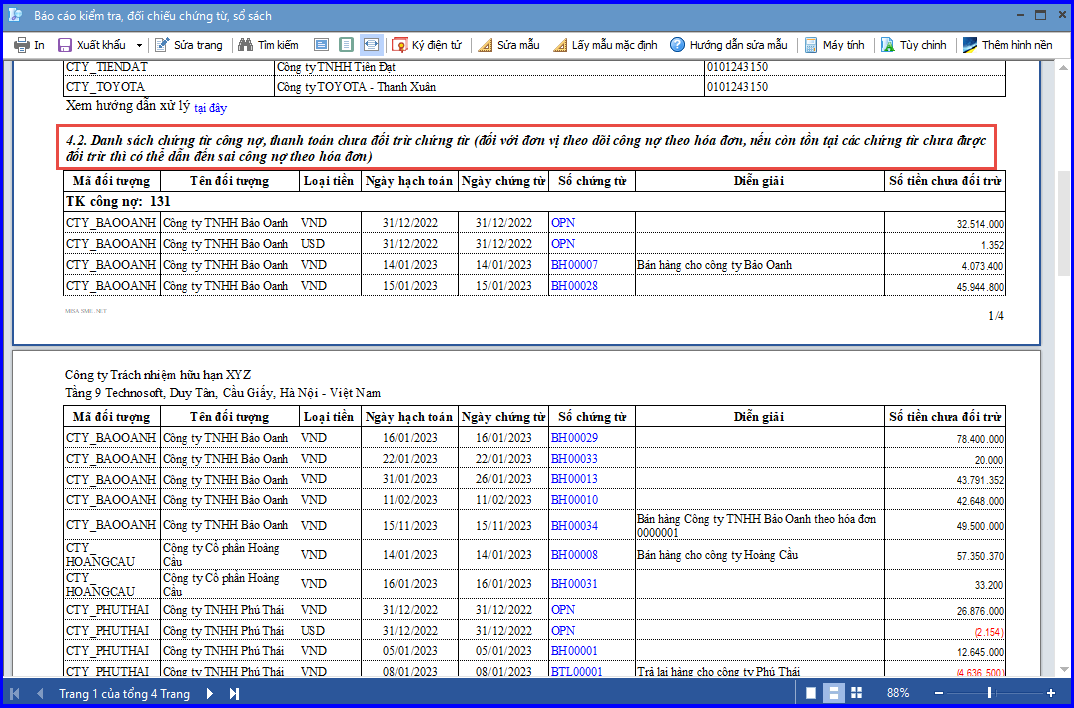Click the vertical scrollbar up arrow
This screenshot has width=1074, height=708.
click(x=1063, y=68)
